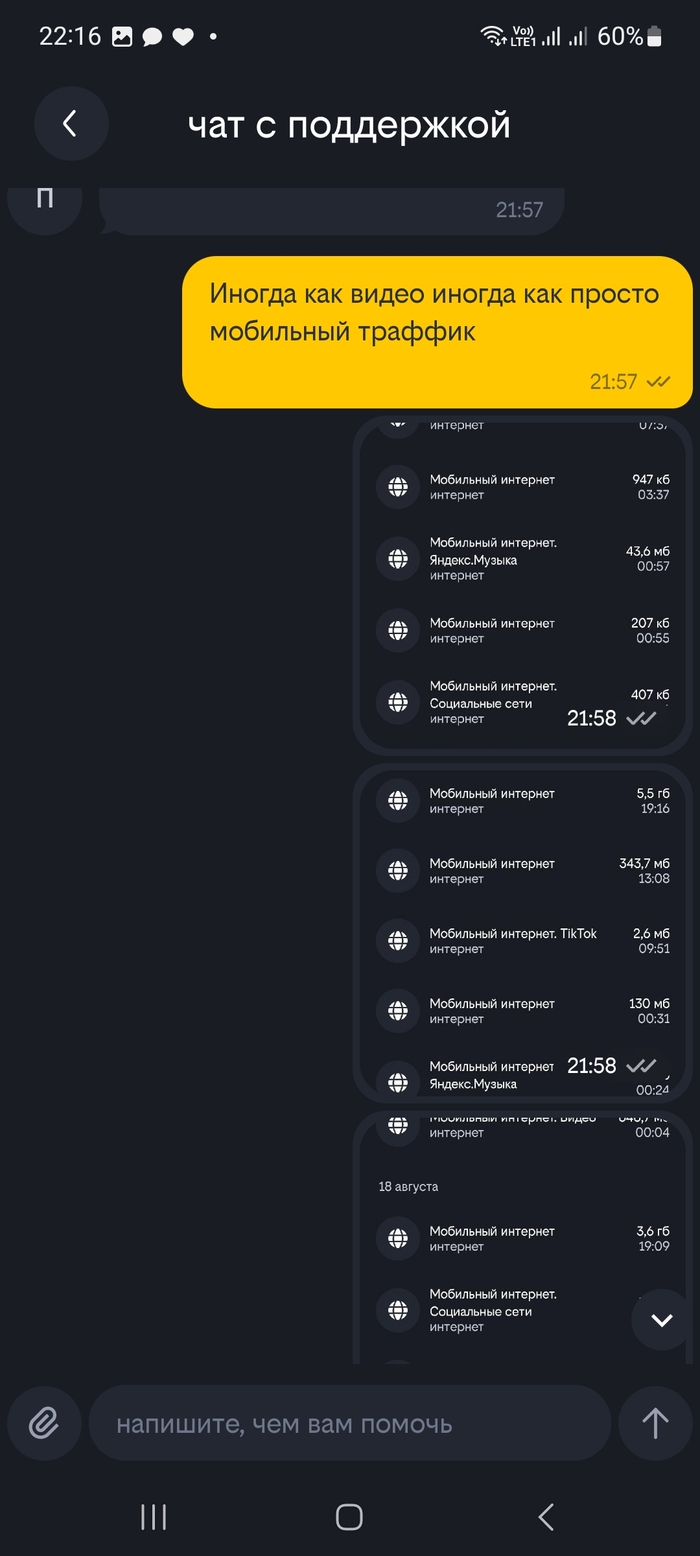Tap the back arrow in chat header

point(71,124)
